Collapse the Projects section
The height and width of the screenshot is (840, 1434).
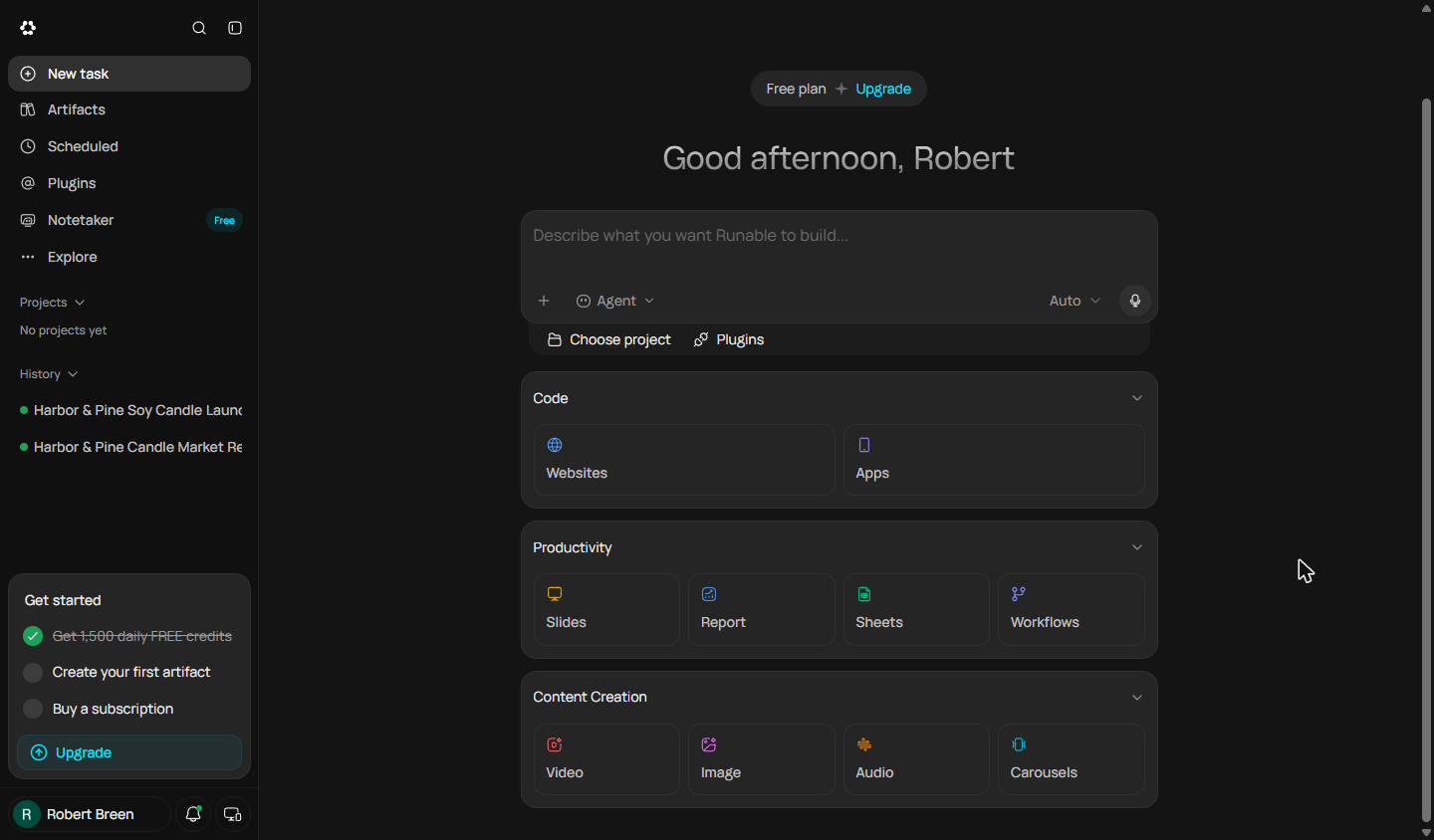click(52, 303)
